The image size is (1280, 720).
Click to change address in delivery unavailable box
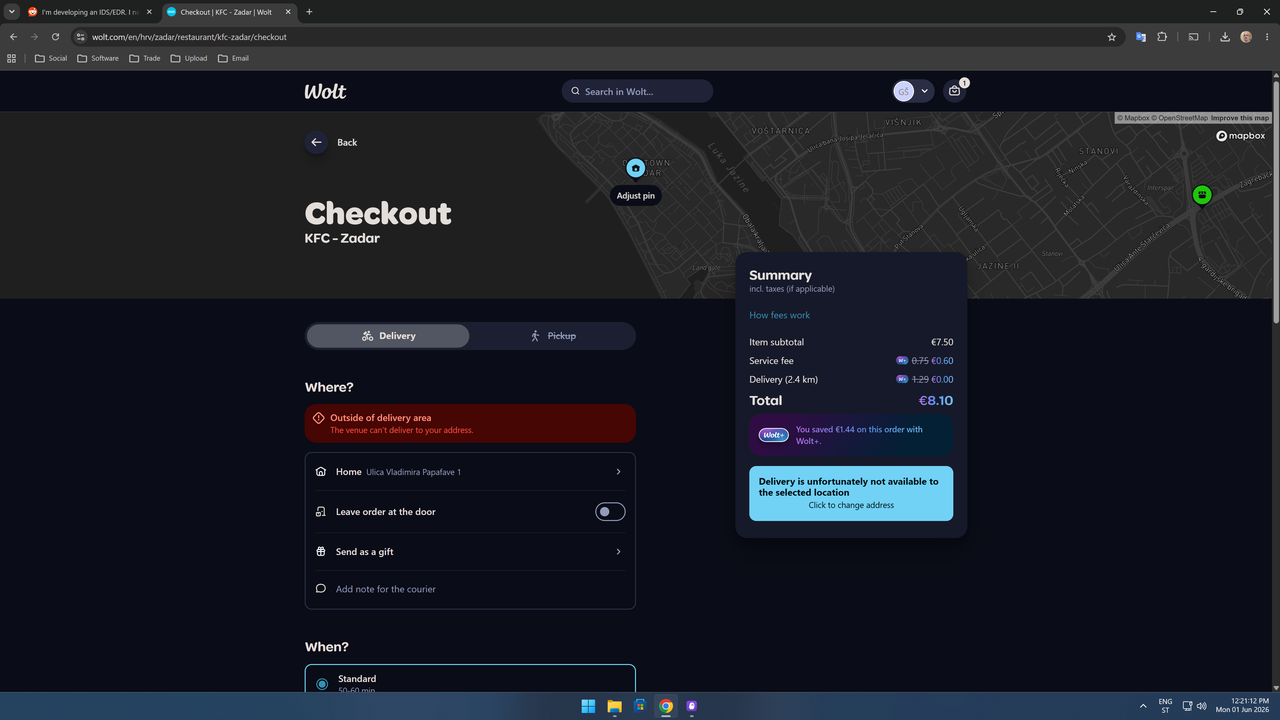851,493
